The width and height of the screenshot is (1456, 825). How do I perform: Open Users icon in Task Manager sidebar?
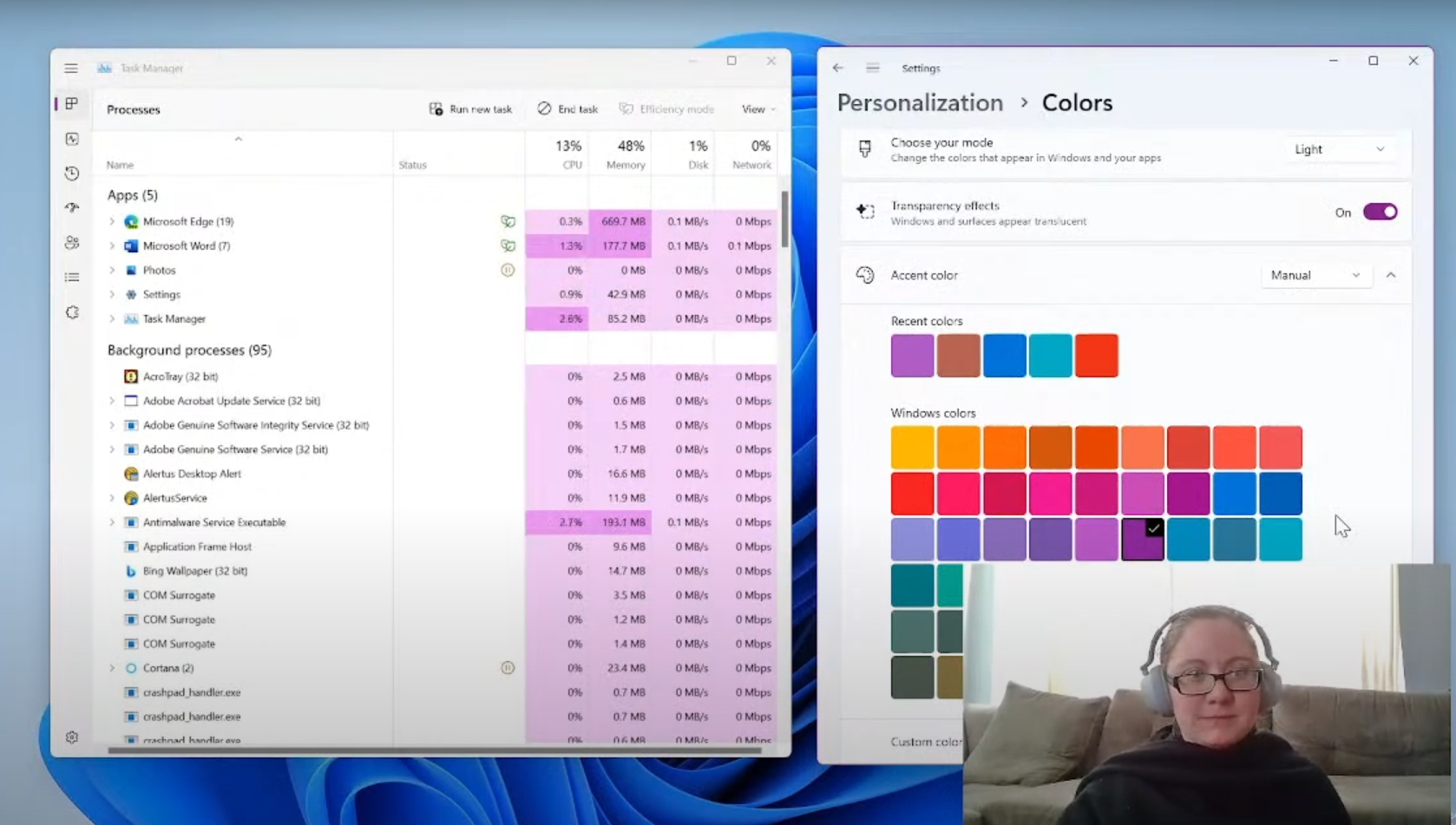click(72, 243)
